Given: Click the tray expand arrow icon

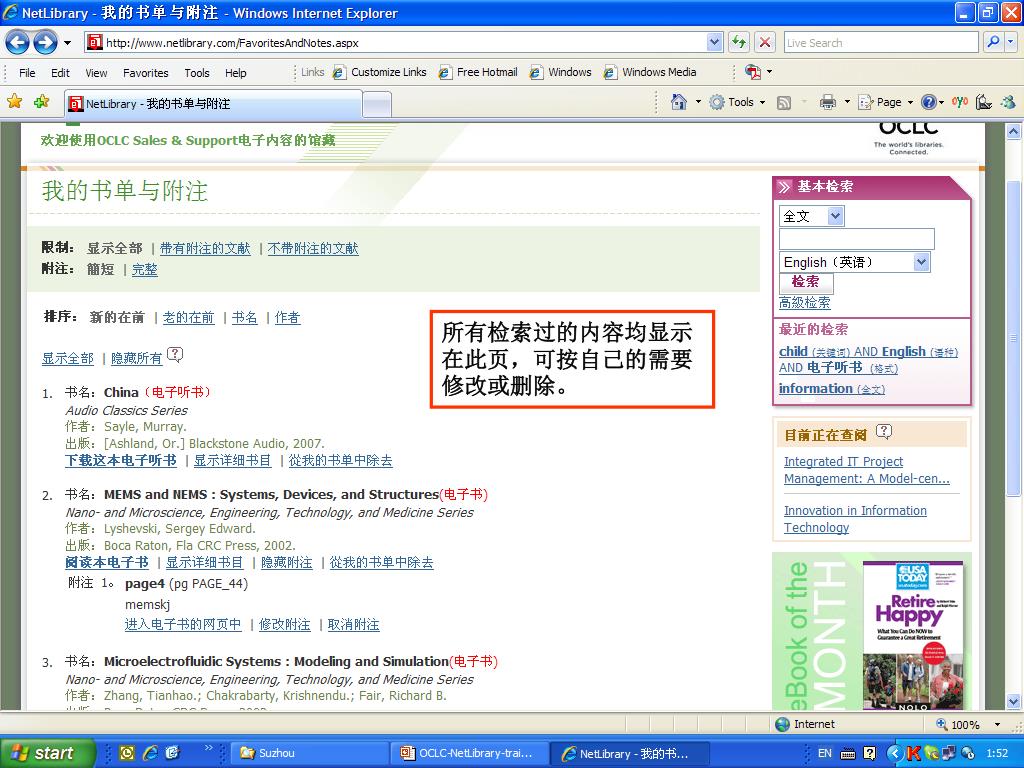Looking at the screenshot, I should point(895,753).
